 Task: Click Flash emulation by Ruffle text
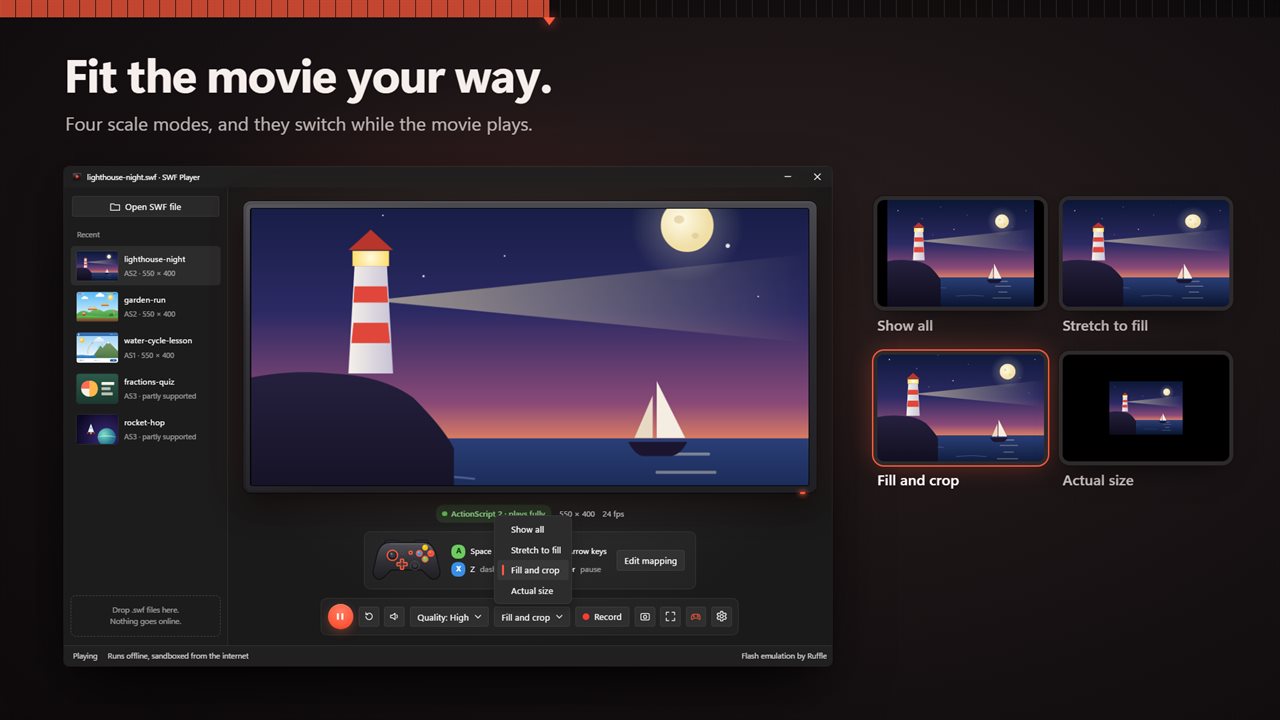tap(784, 656)
